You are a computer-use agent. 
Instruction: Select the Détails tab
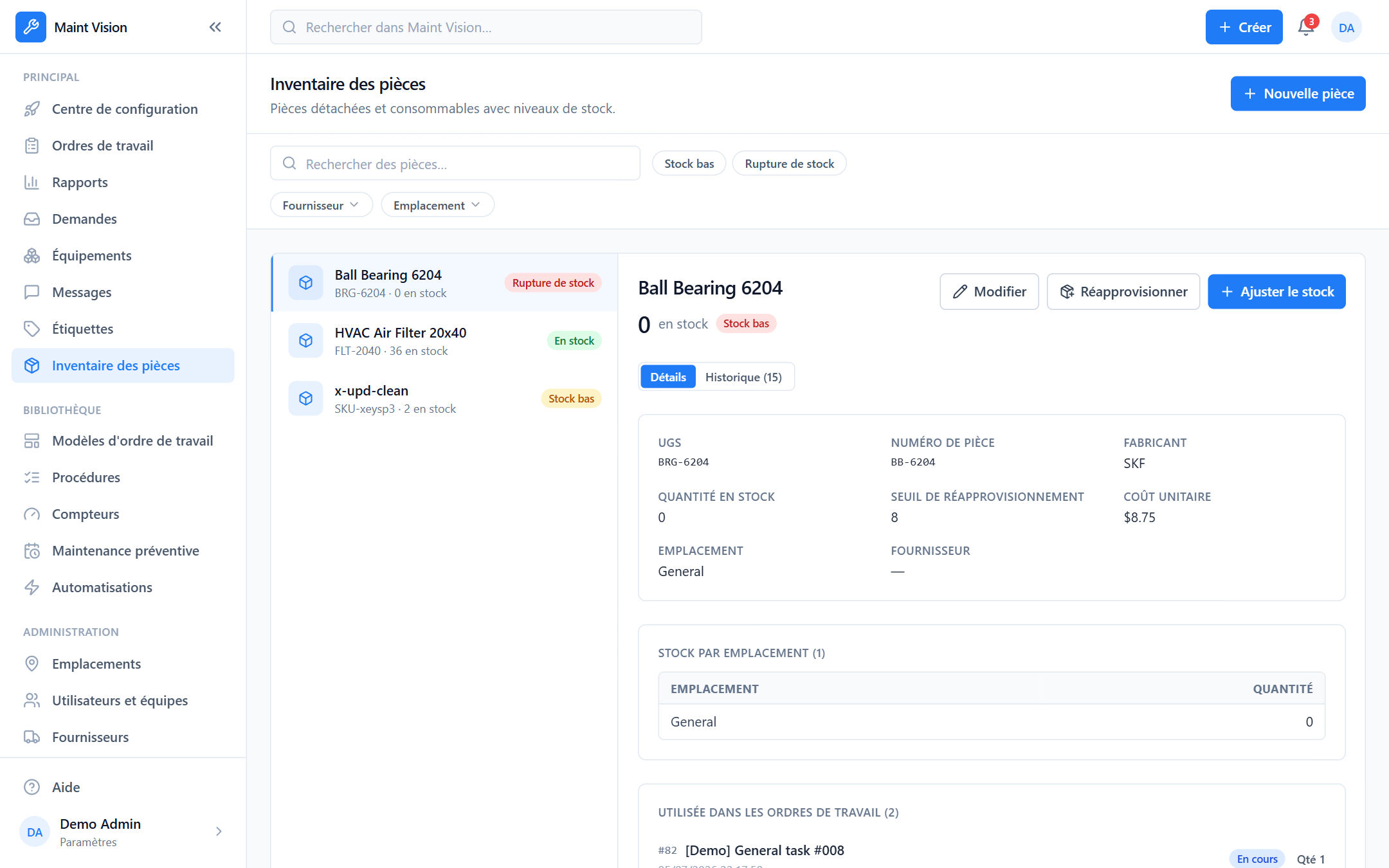point(668,377)
